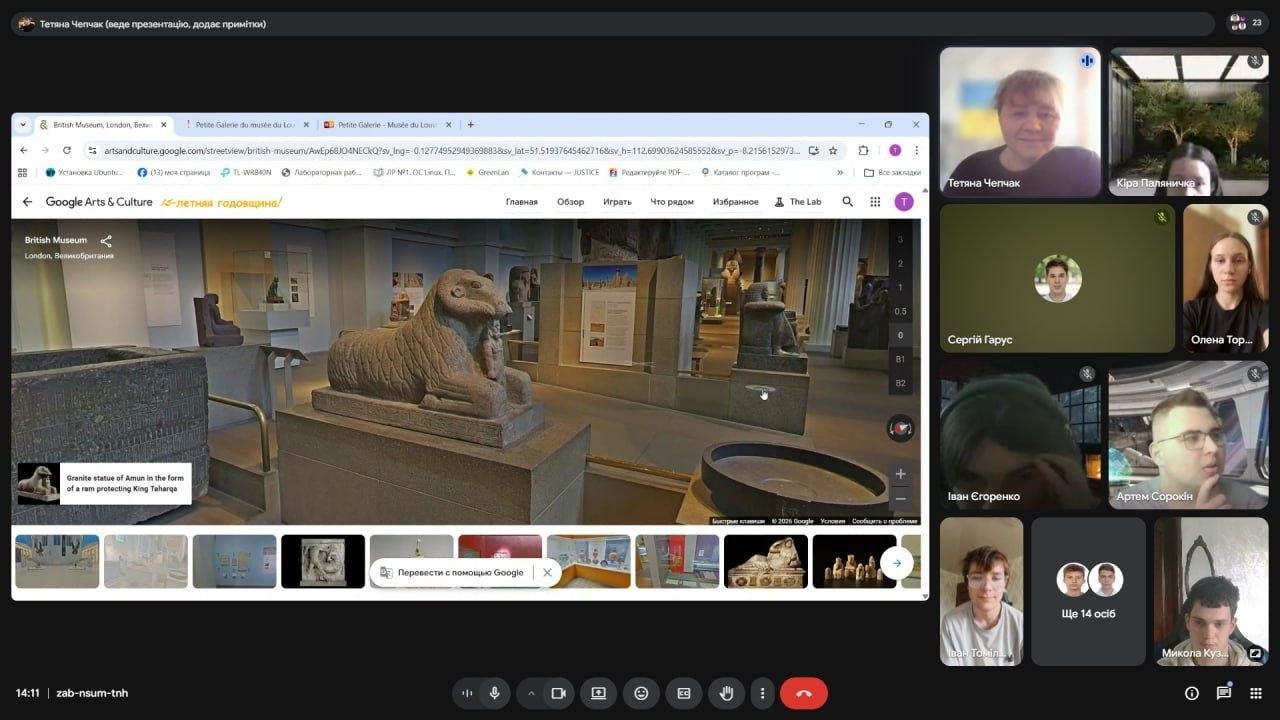The image size is (1280, 720).
Task: Raise hand in the meeting
Action: tap(727, 693)
